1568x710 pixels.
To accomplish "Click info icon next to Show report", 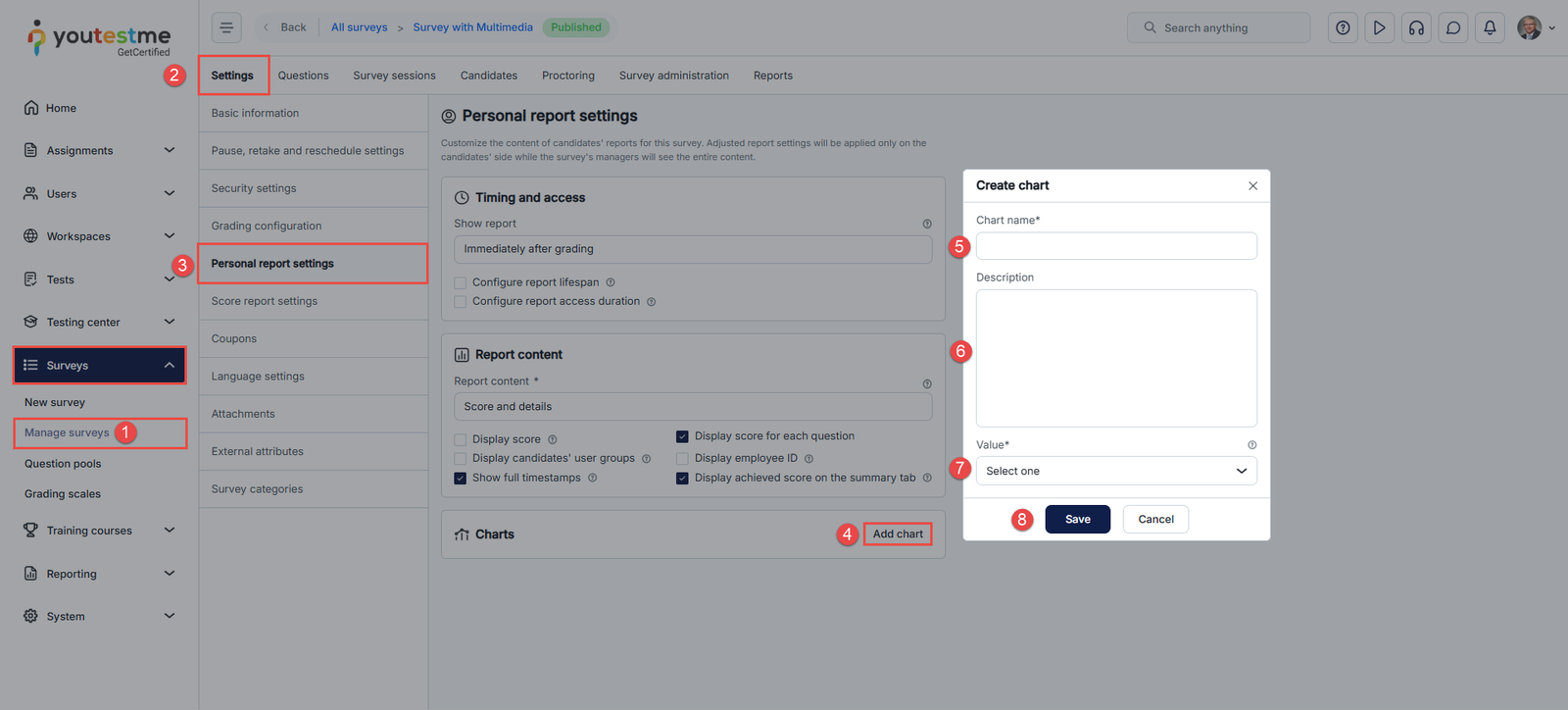I will [927, 224].
